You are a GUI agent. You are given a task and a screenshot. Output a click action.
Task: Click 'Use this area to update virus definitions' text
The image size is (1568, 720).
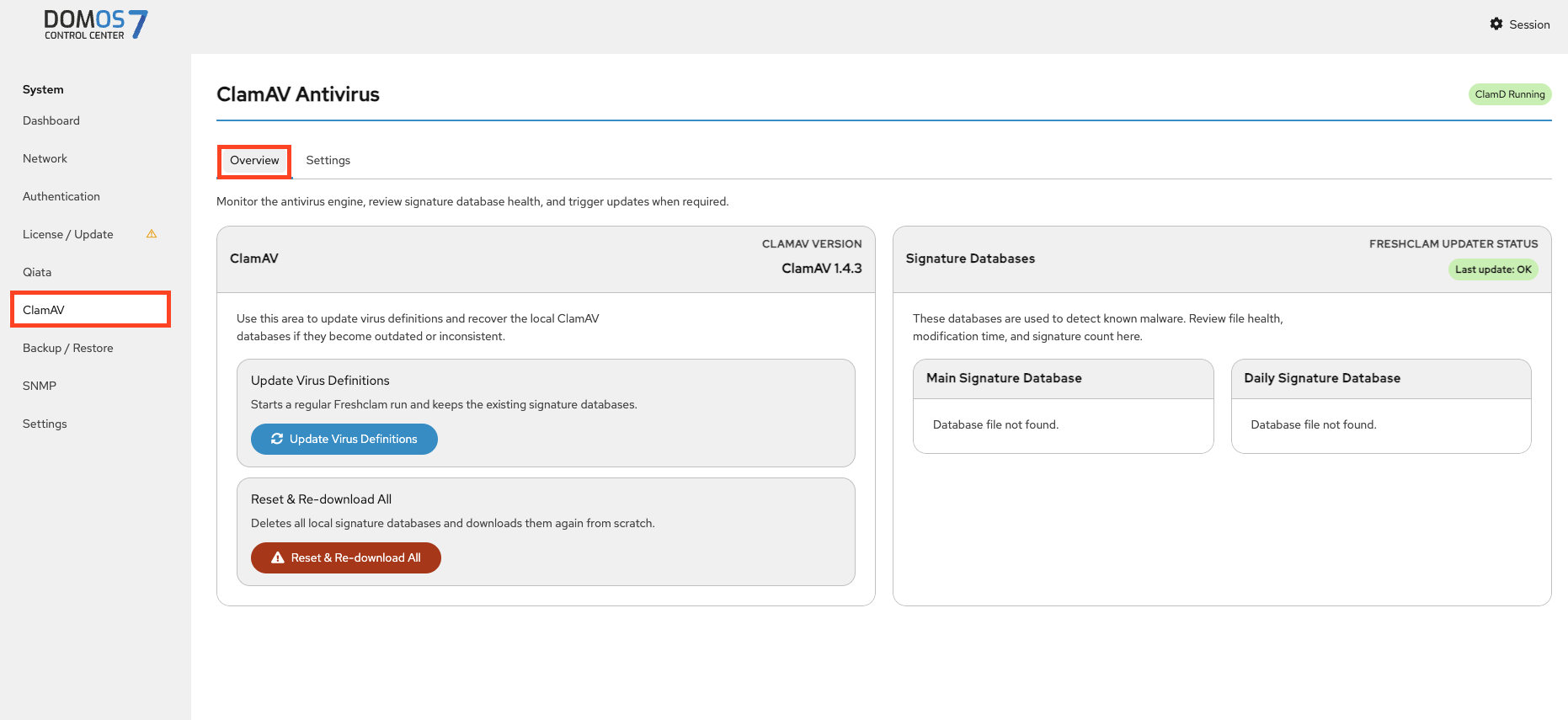[418, 328]
